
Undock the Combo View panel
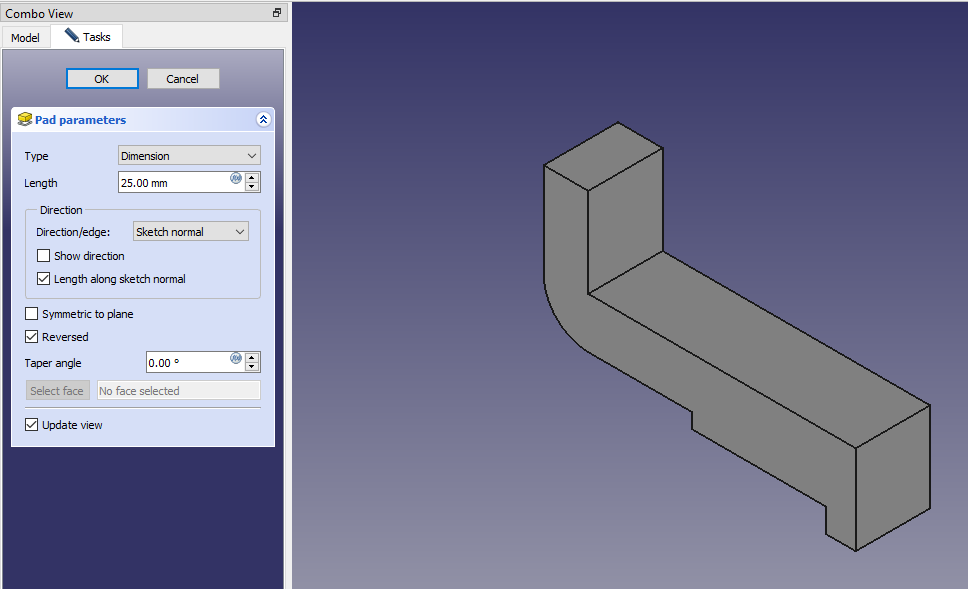point(277,13)
